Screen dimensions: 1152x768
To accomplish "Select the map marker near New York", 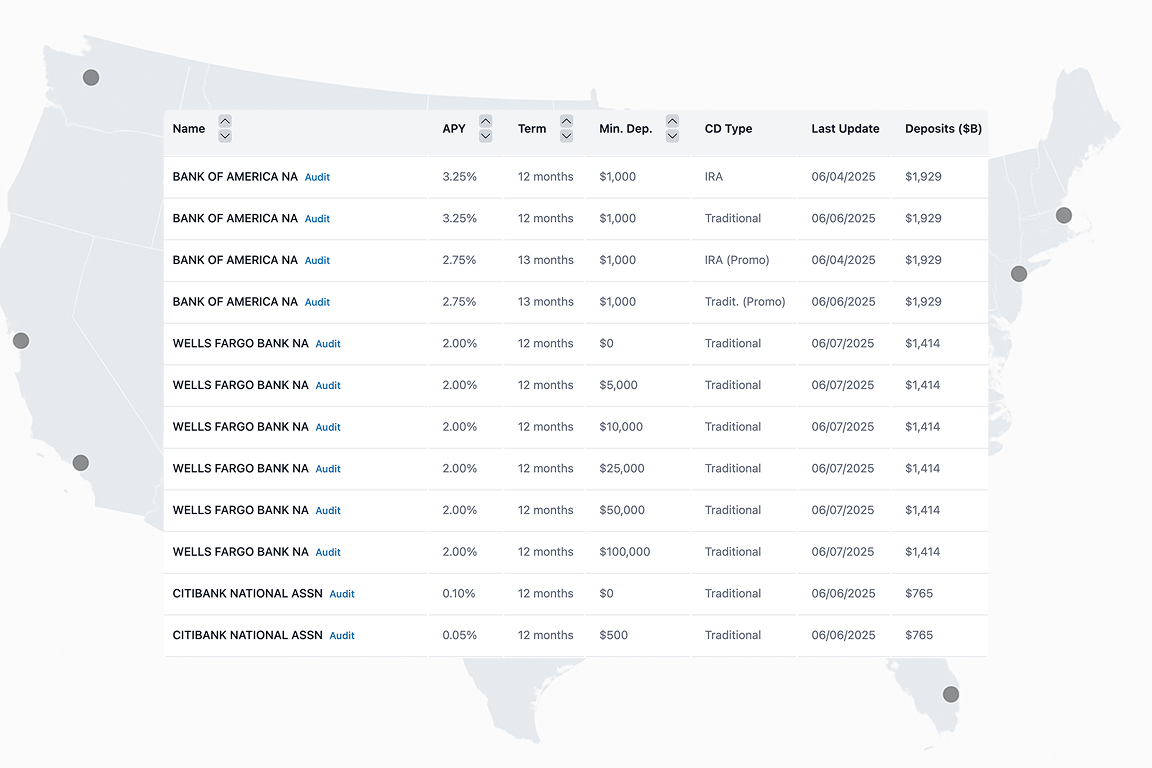I will (x=1019, y=274).
